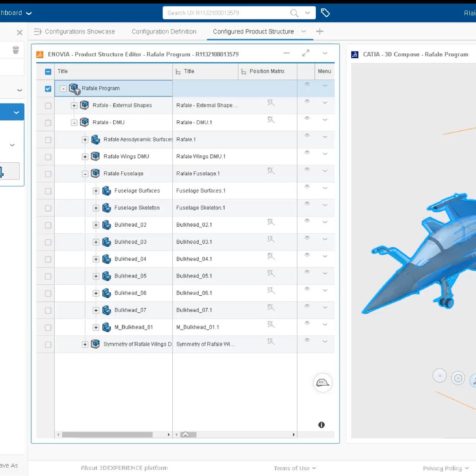
Task: Collapse the Rafale Fuselage node
Action: tap(85, 174)
